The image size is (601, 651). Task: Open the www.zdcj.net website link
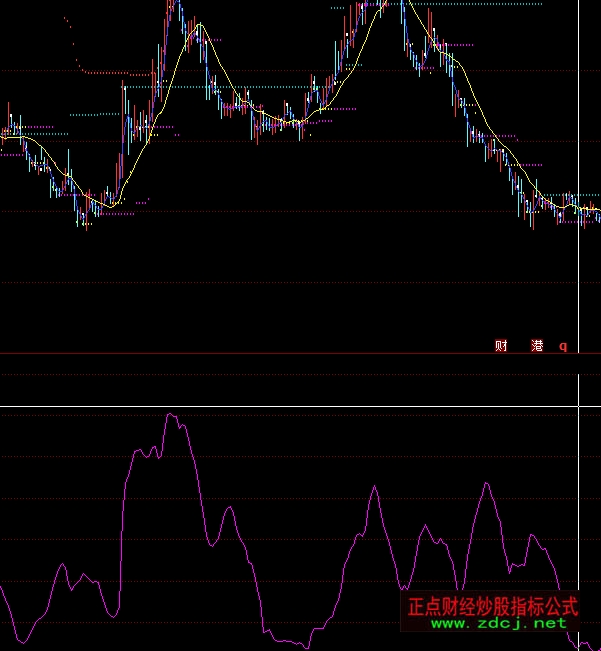tap(498, 623)
